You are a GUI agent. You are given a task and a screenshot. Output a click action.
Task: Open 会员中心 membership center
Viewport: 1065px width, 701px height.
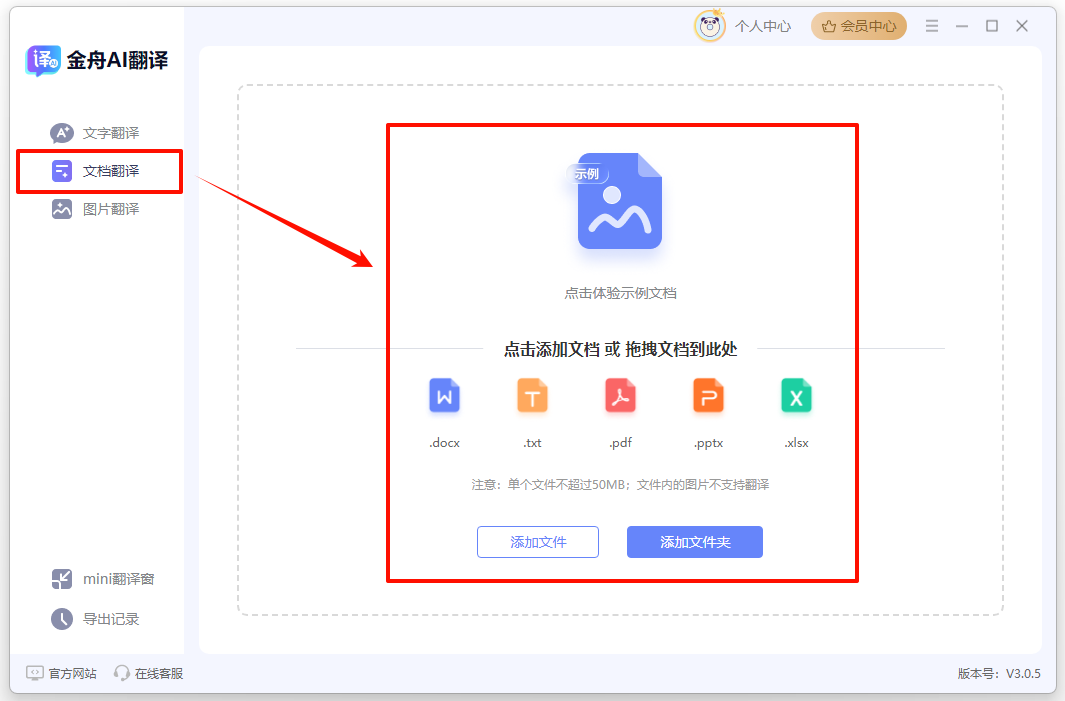[x=858, y=25]
